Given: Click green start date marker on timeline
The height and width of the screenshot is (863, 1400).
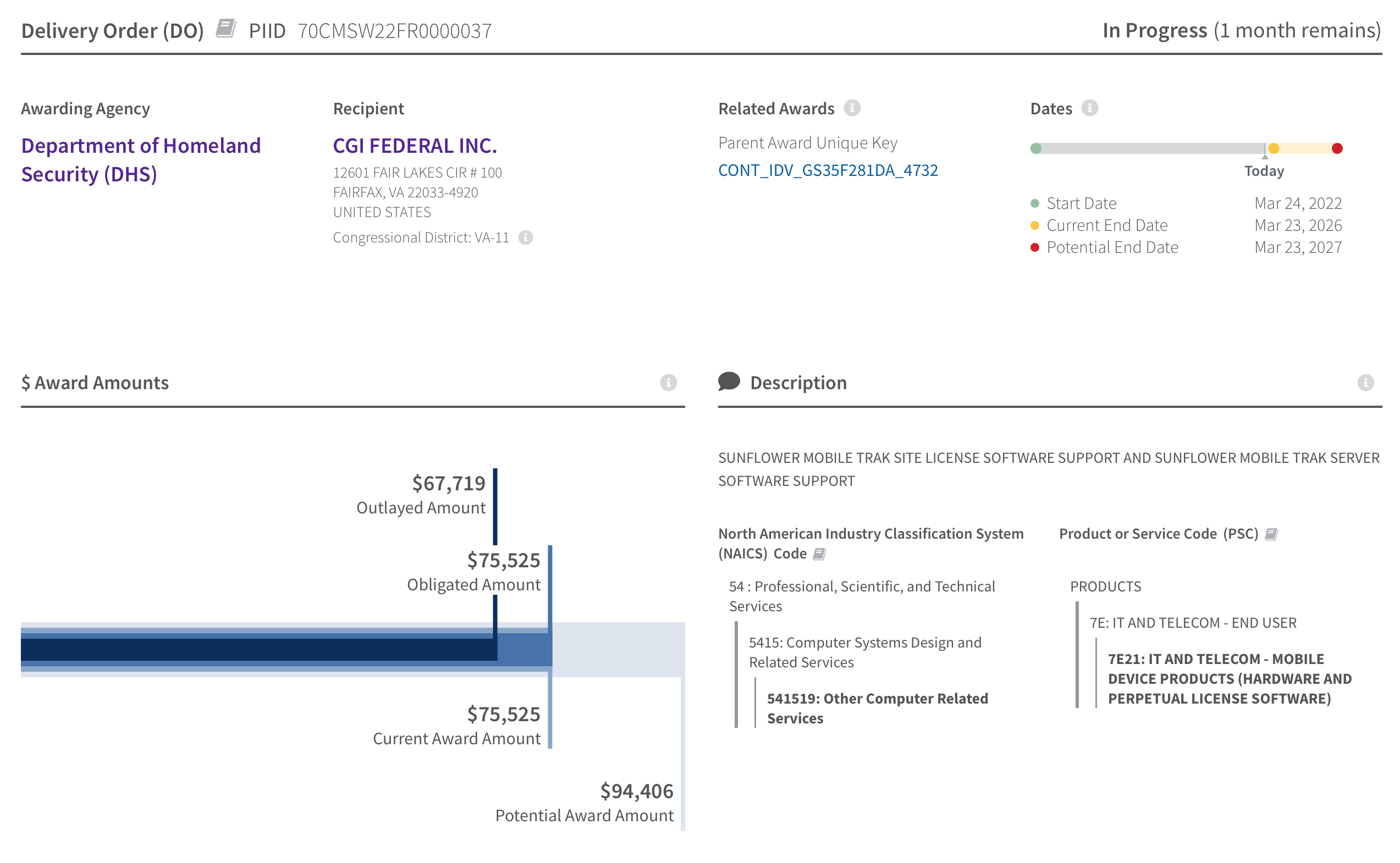Looking at the screenshot, I should [x=1036, y=148].
